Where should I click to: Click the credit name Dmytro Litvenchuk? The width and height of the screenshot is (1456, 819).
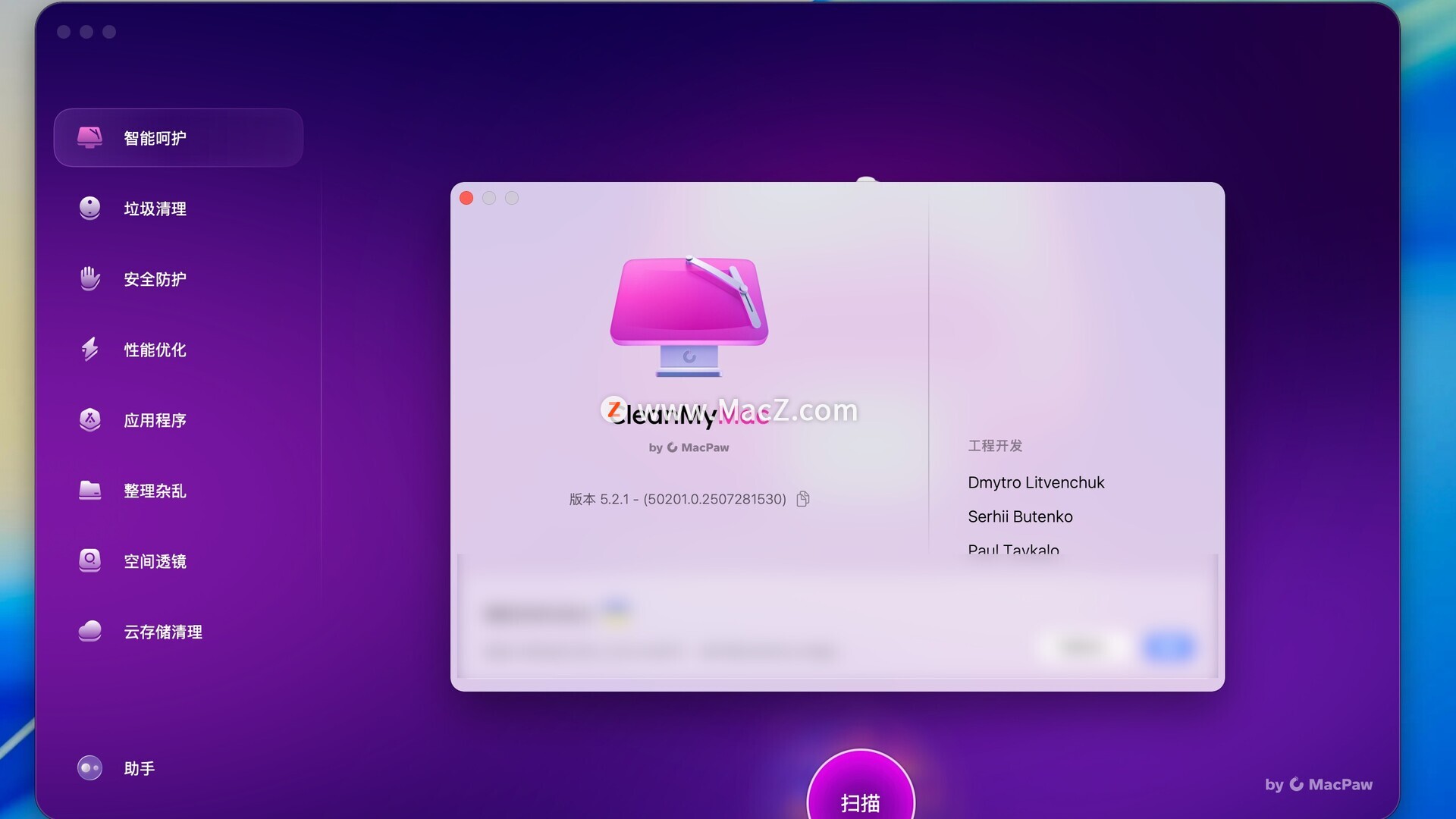click(x=1036, y=482)
